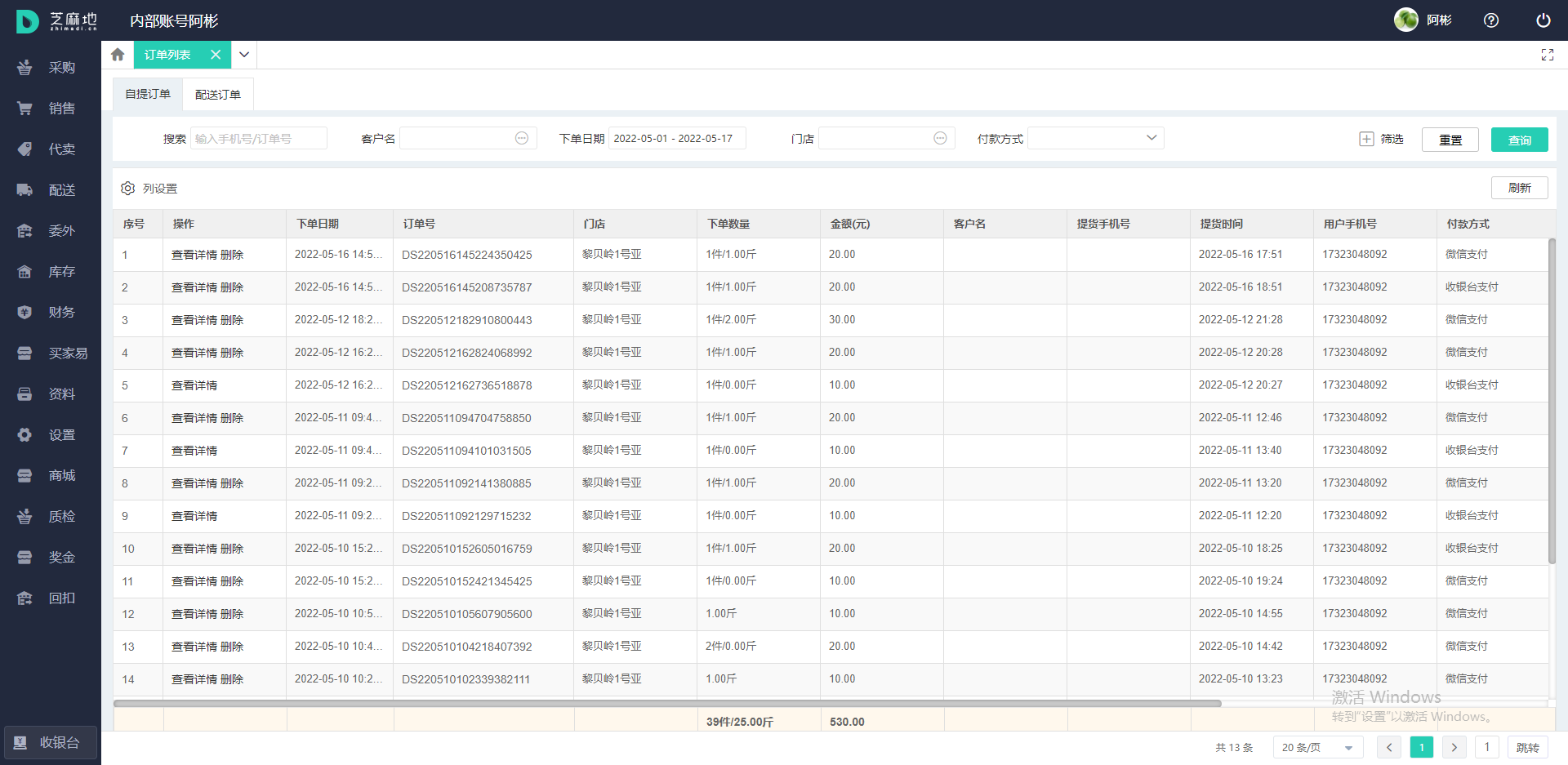Viewport: 1568px width, 765px height.
Task: Open the 买家易 sidebar icon
Action: [24, 354]
